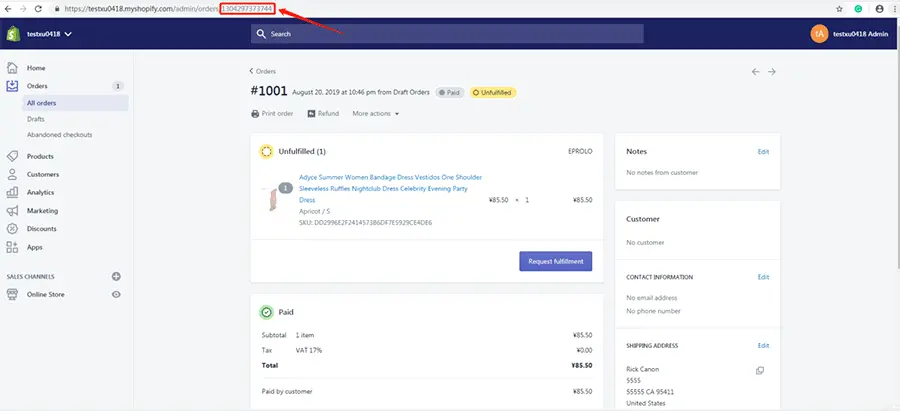Bookmark this page with the star icon
Viewport: 900px width, 411px height.
[839, 9]
